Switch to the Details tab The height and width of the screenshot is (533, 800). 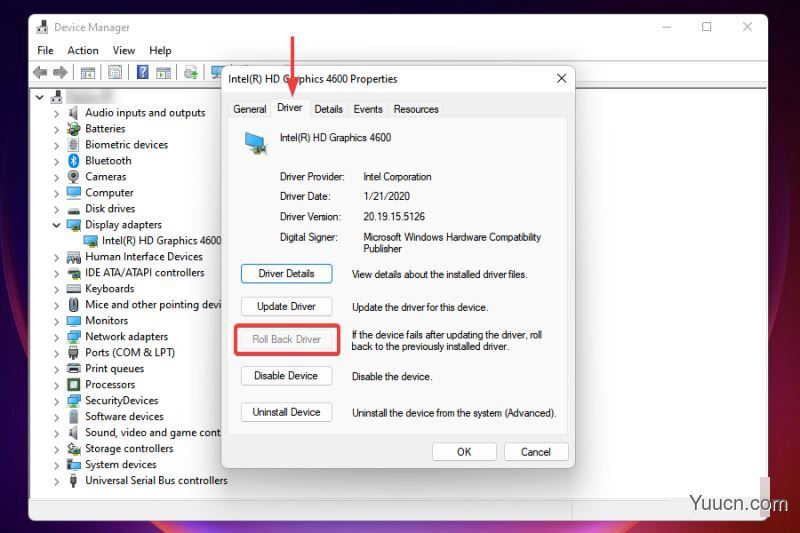click(328, 109)
